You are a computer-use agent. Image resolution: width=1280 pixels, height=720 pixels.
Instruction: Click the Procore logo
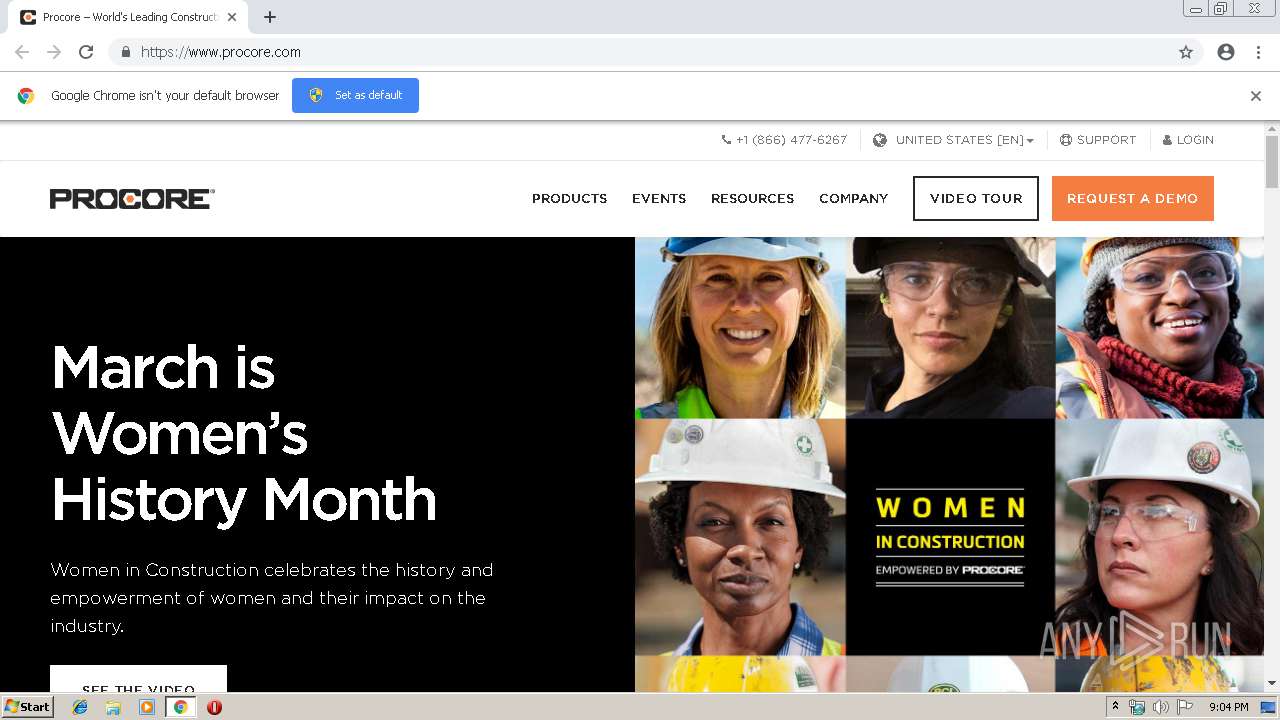[x=132, y=199]
